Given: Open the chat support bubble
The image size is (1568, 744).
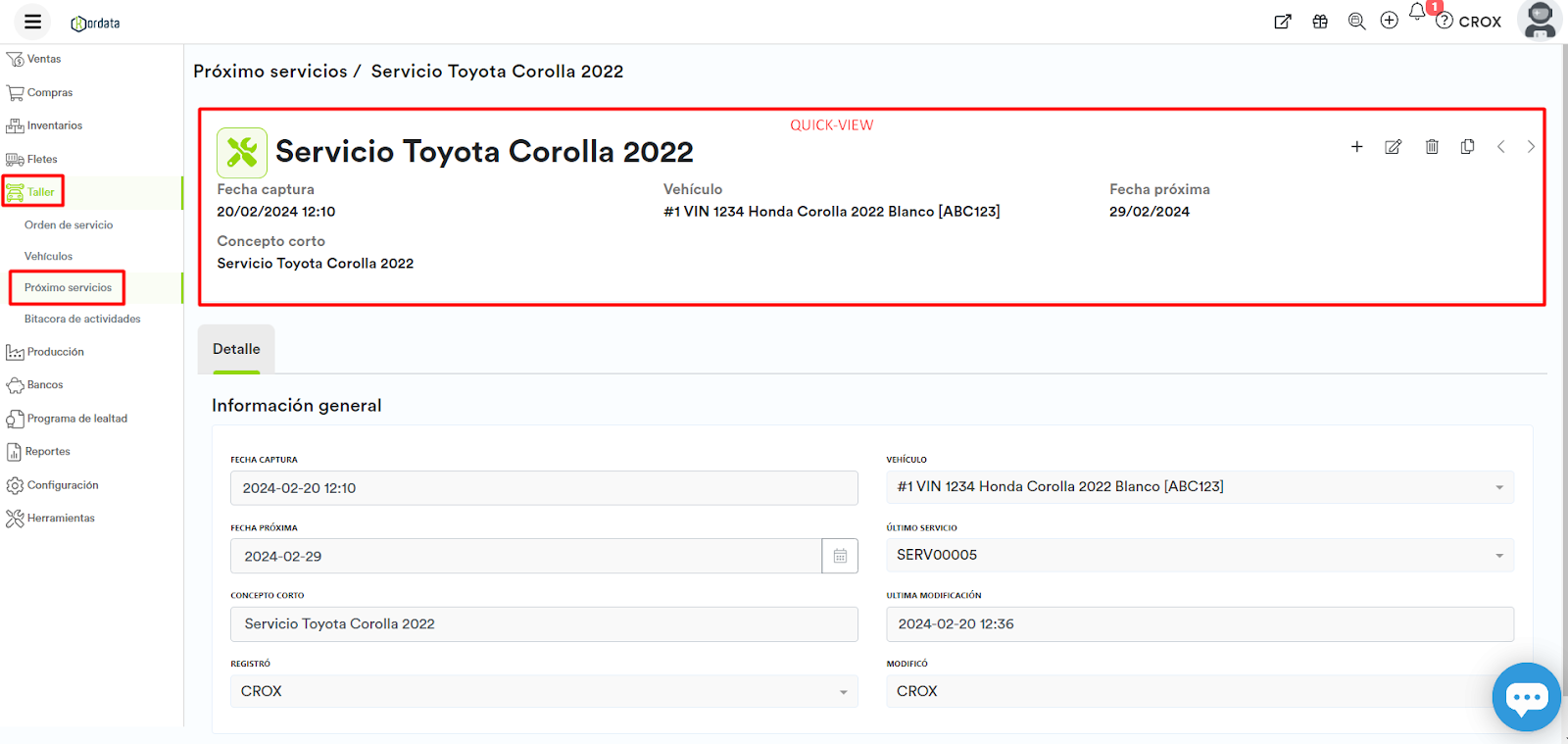Looking at the screenshot, I should [1526, 697].
